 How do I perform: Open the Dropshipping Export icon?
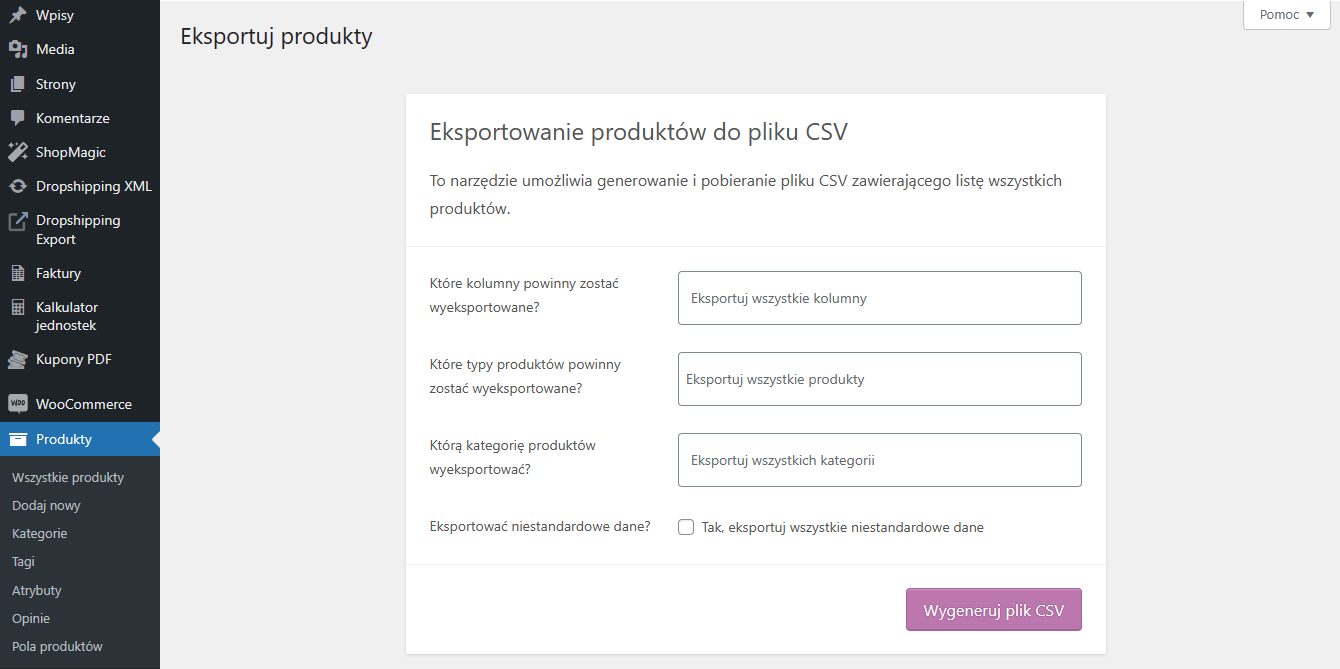click(17, 221)
